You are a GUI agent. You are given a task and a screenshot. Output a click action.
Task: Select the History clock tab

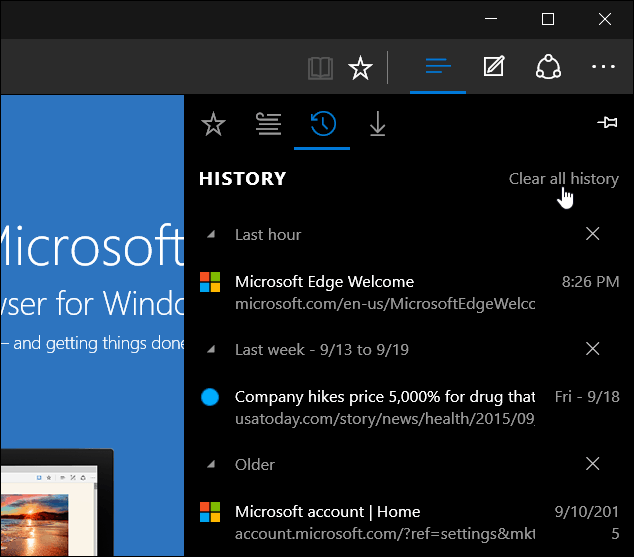[x=323, y=124]
